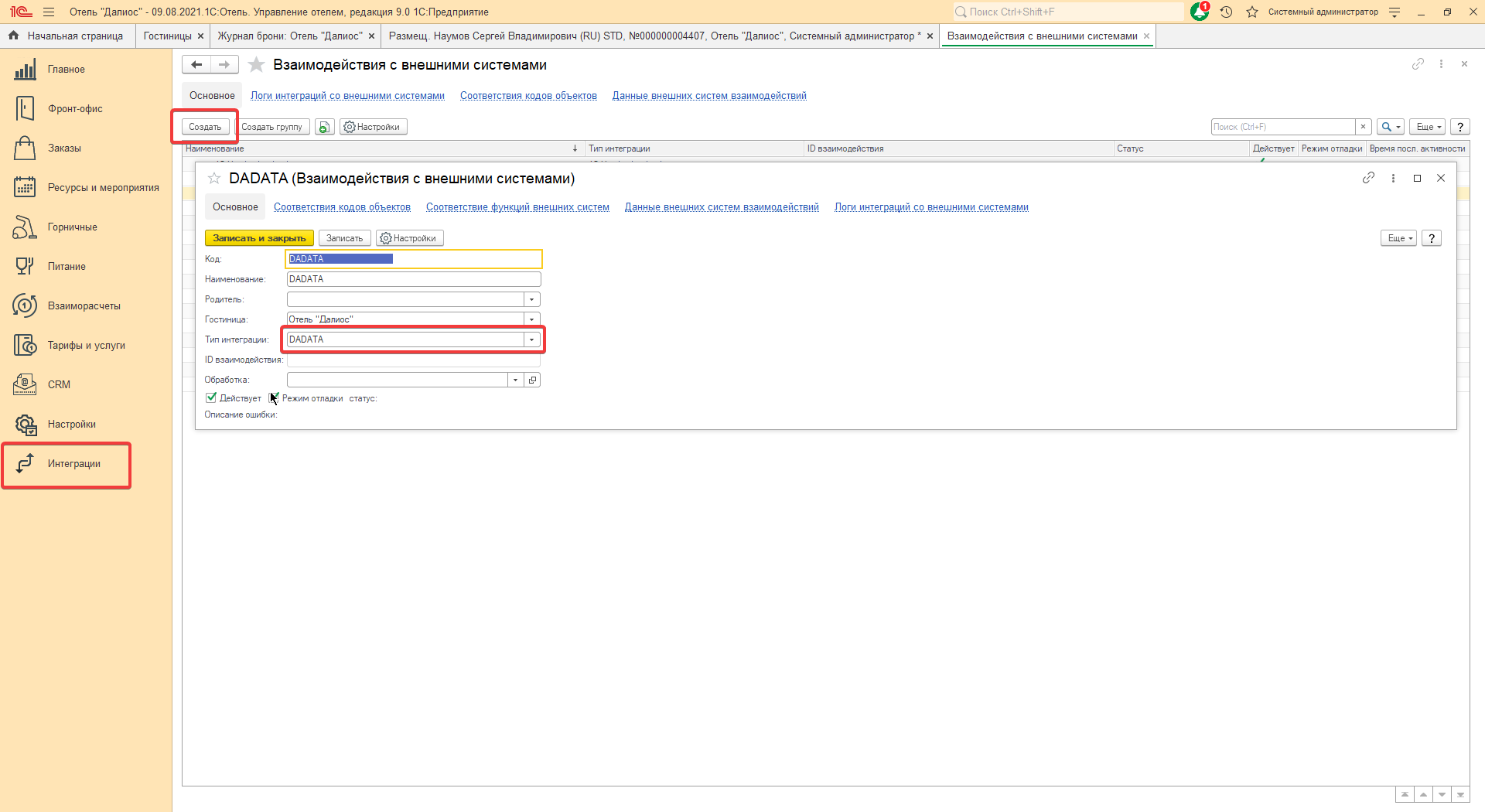Click the global search field
The width and height of the screenshot is (1485, 812).
(1067, 12)
